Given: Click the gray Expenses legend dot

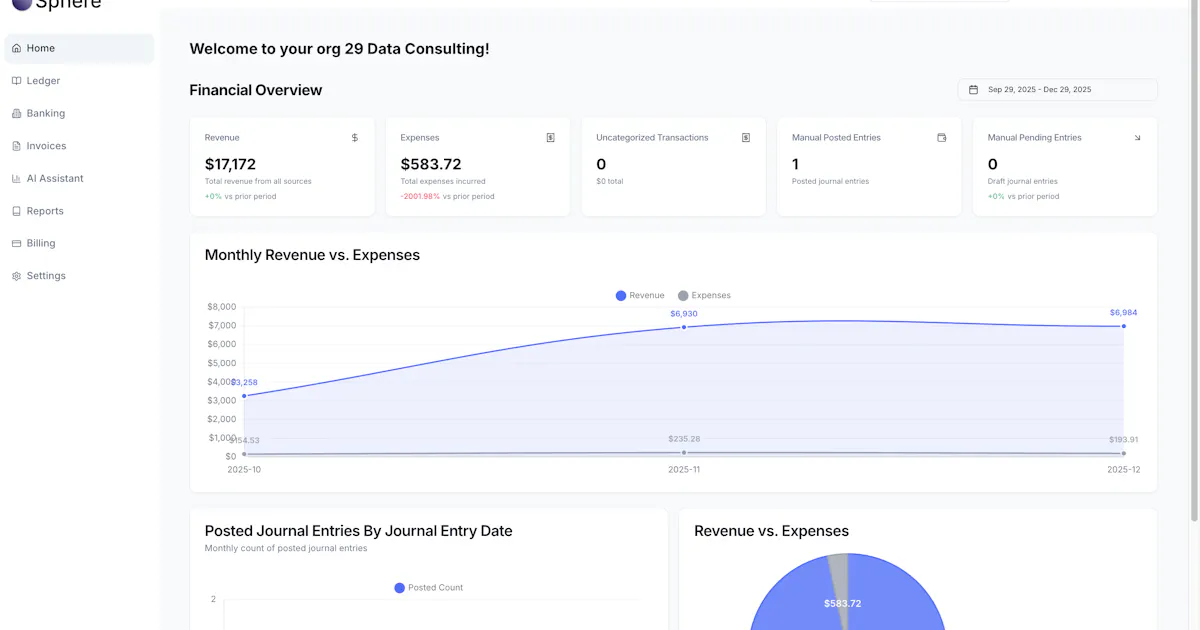Looking at the screenshot, I should click(683, 295).
